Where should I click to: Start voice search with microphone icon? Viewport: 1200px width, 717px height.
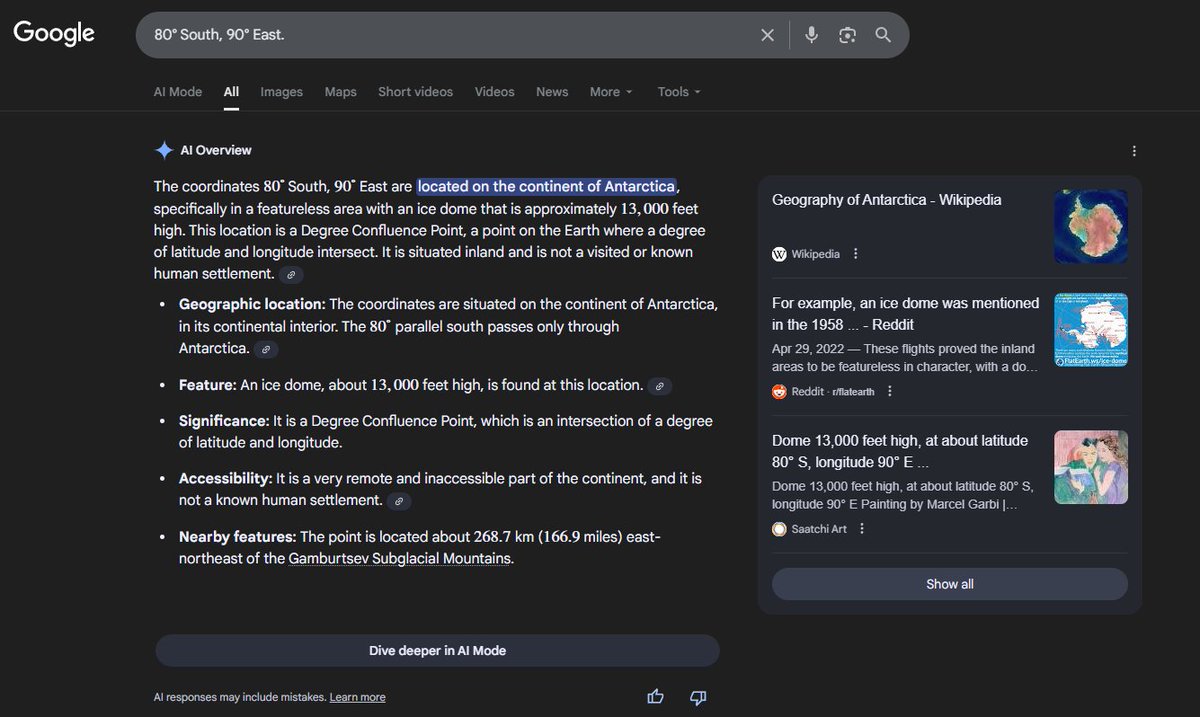coord(811,35)
